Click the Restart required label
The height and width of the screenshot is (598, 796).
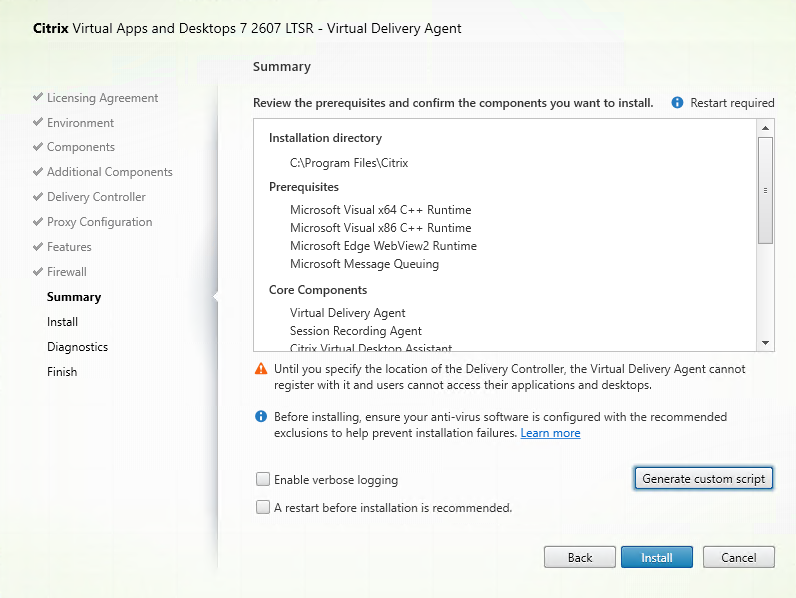(x=732, y=103)
